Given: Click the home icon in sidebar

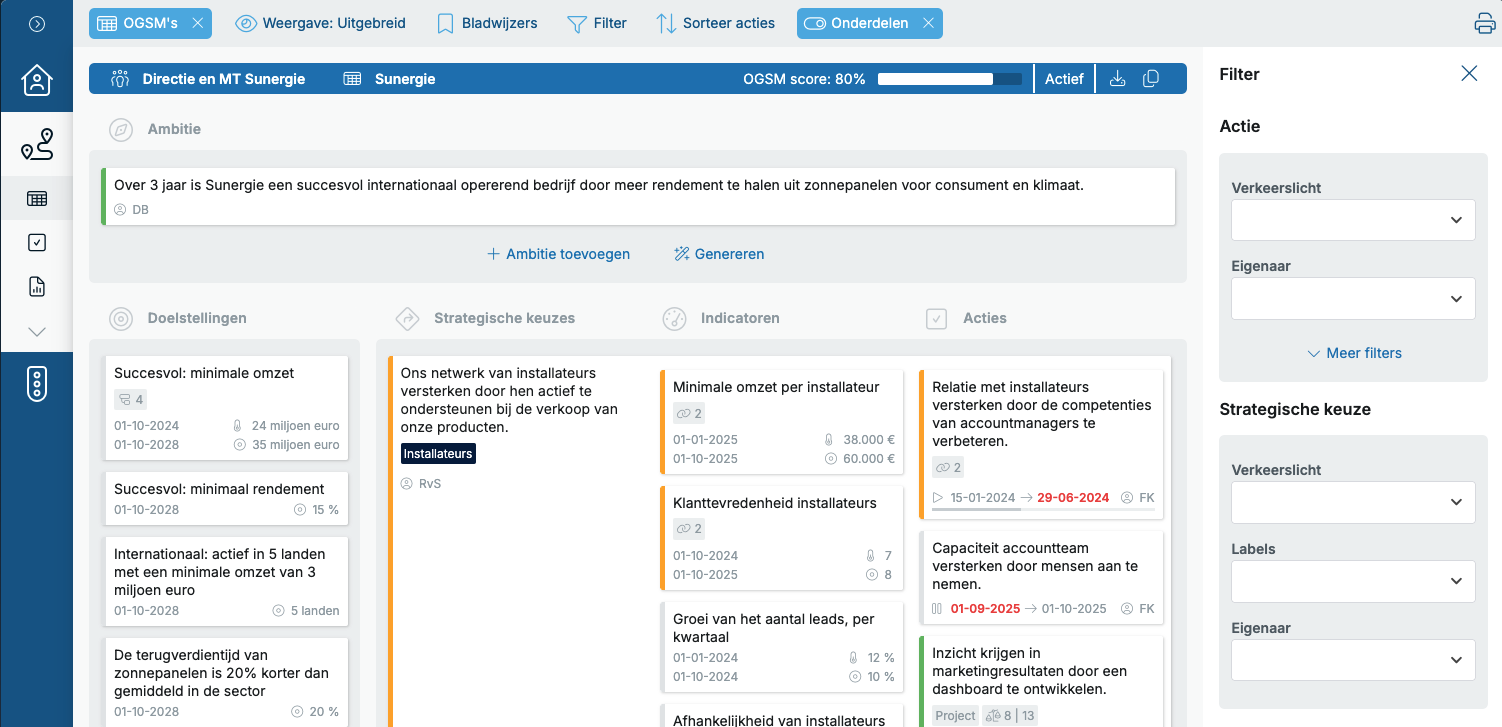Looking at the screenshot, I should coord(37,80).
